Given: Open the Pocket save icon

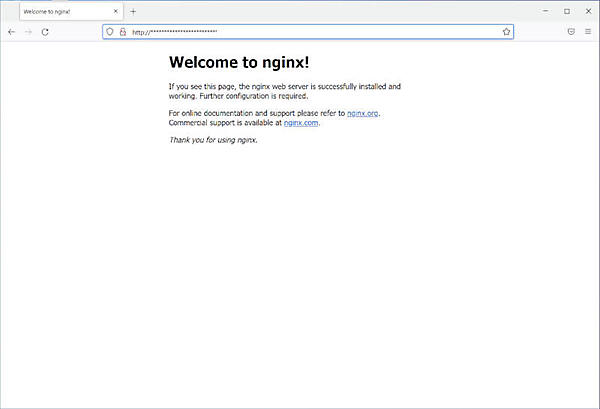Looking at the screenshot, I should pos(571,32).
